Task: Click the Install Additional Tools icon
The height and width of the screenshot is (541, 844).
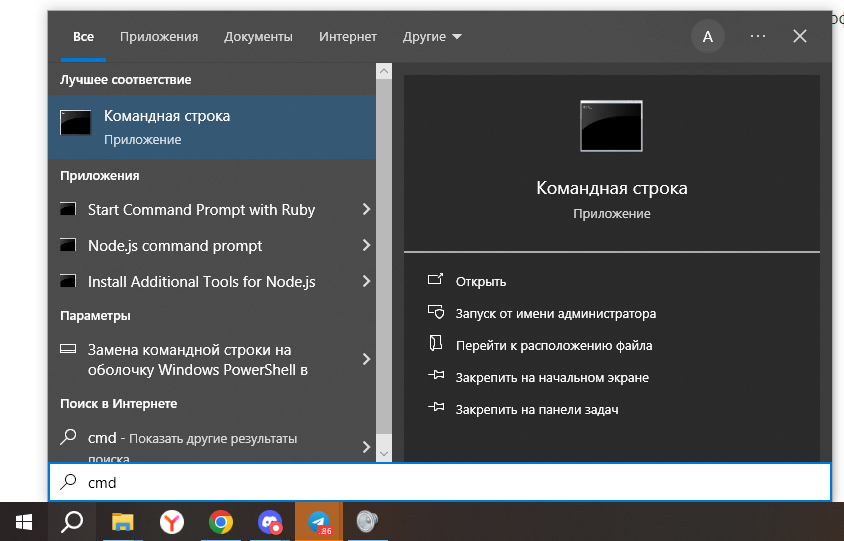Action: click(x=68, y=281)
